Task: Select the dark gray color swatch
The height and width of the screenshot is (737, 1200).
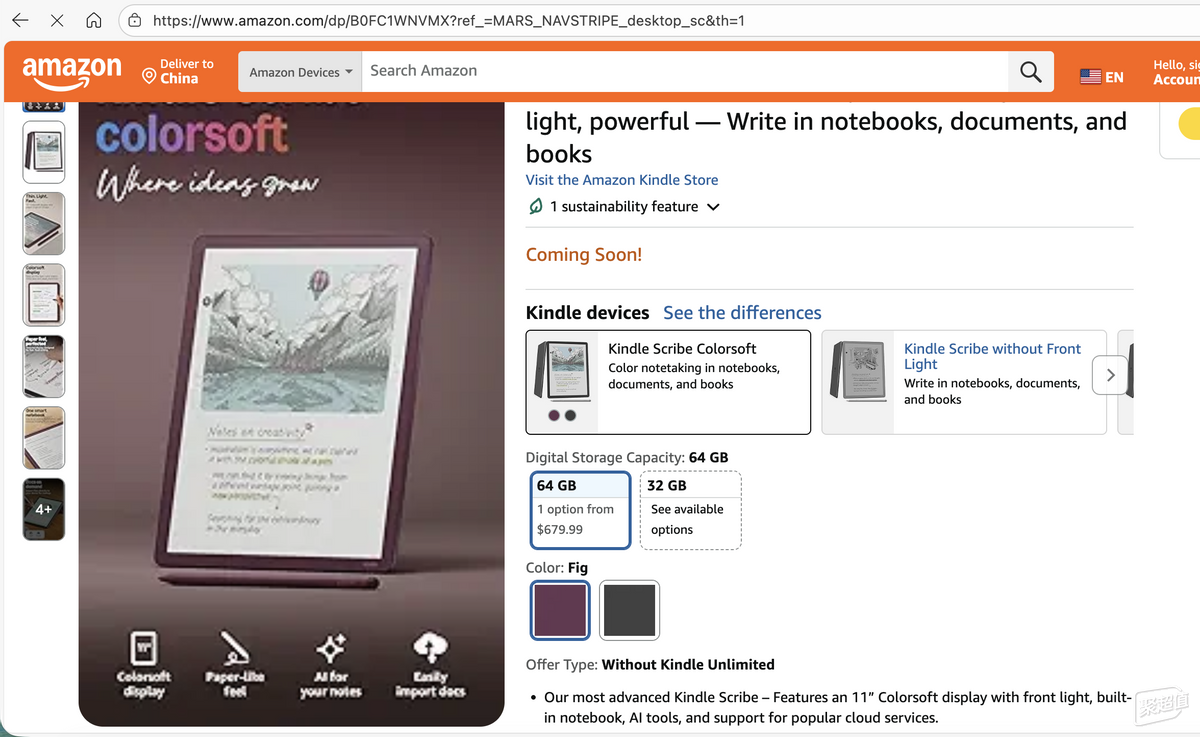Action: 630,610
